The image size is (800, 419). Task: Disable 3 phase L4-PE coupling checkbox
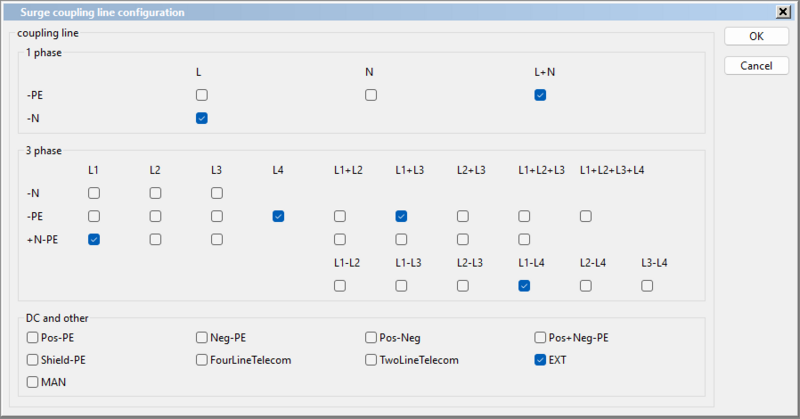pos(278,216)
